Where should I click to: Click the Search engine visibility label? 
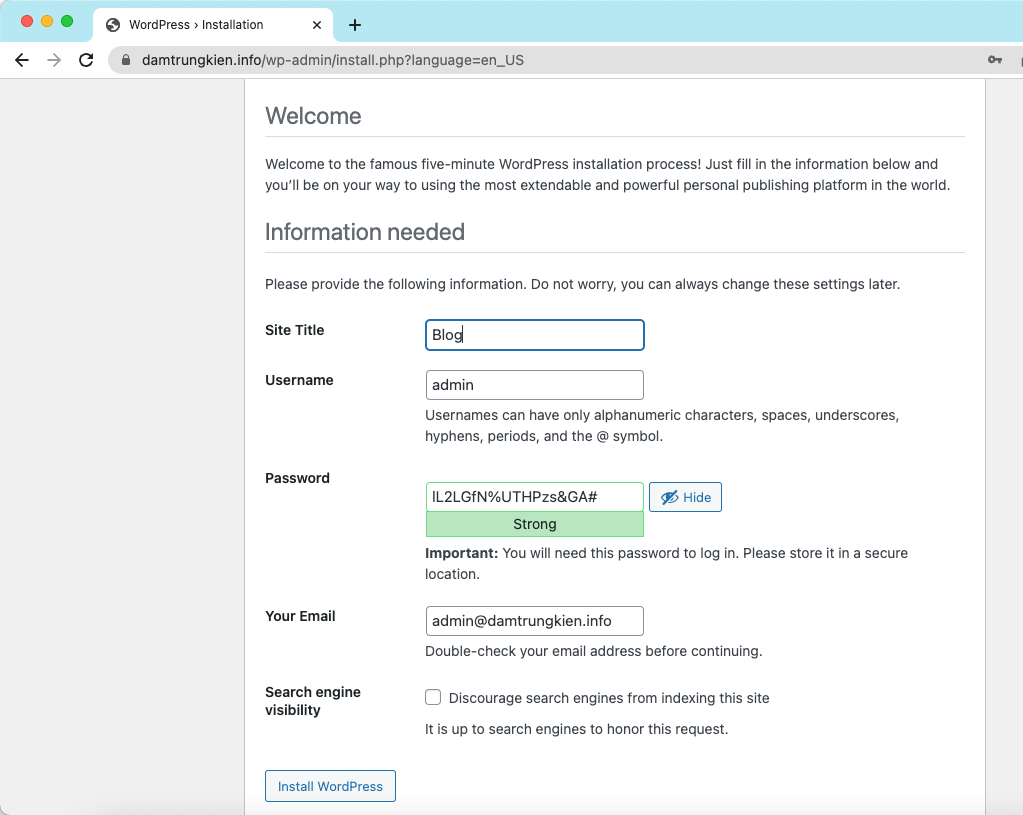[313, 701]
